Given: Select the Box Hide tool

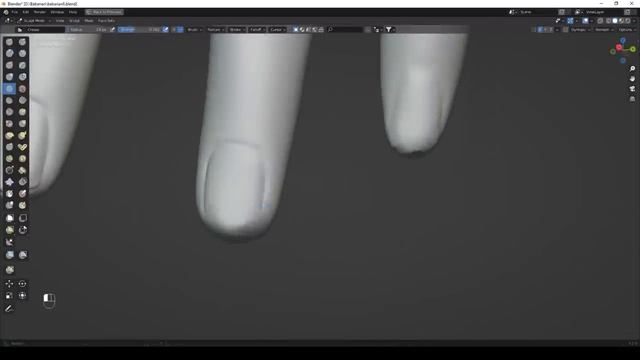Looking at the screenshot, I should coord(22,218).
